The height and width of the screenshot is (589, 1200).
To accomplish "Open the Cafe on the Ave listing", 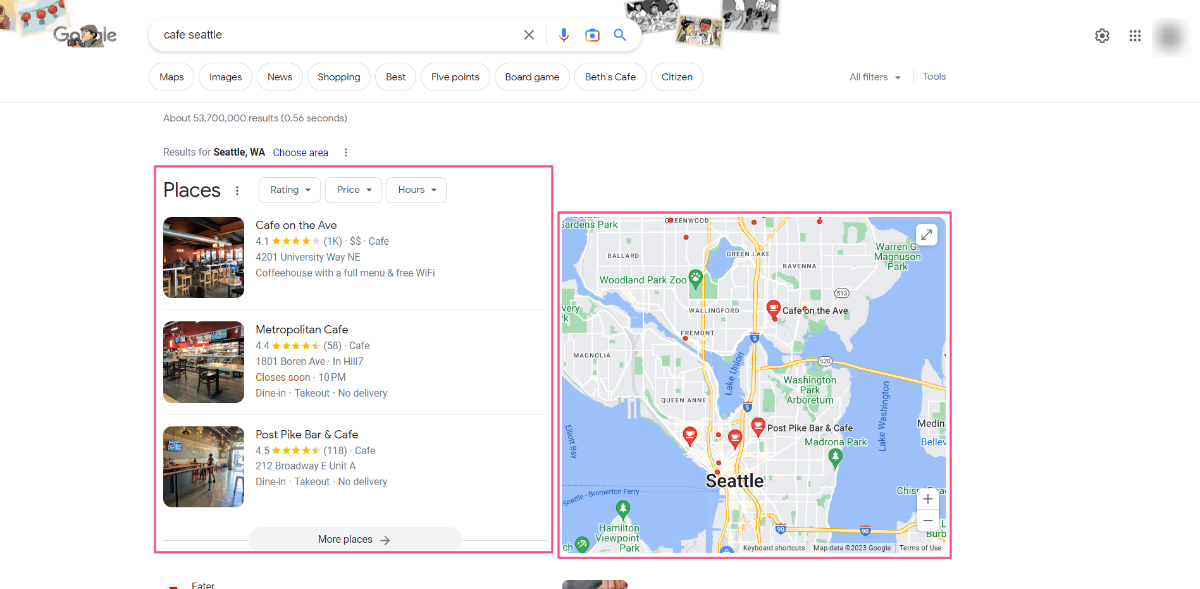I will pyautogui.click(x=296, y=226).
